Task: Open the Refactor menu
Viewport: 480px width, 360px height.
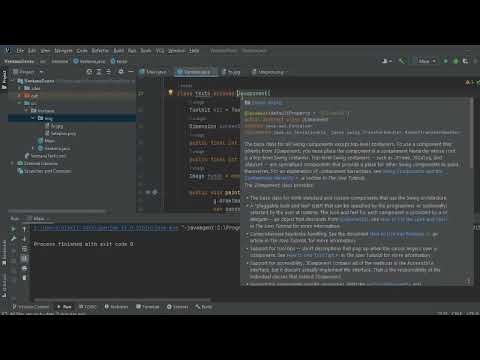Action: click(100, 51)
